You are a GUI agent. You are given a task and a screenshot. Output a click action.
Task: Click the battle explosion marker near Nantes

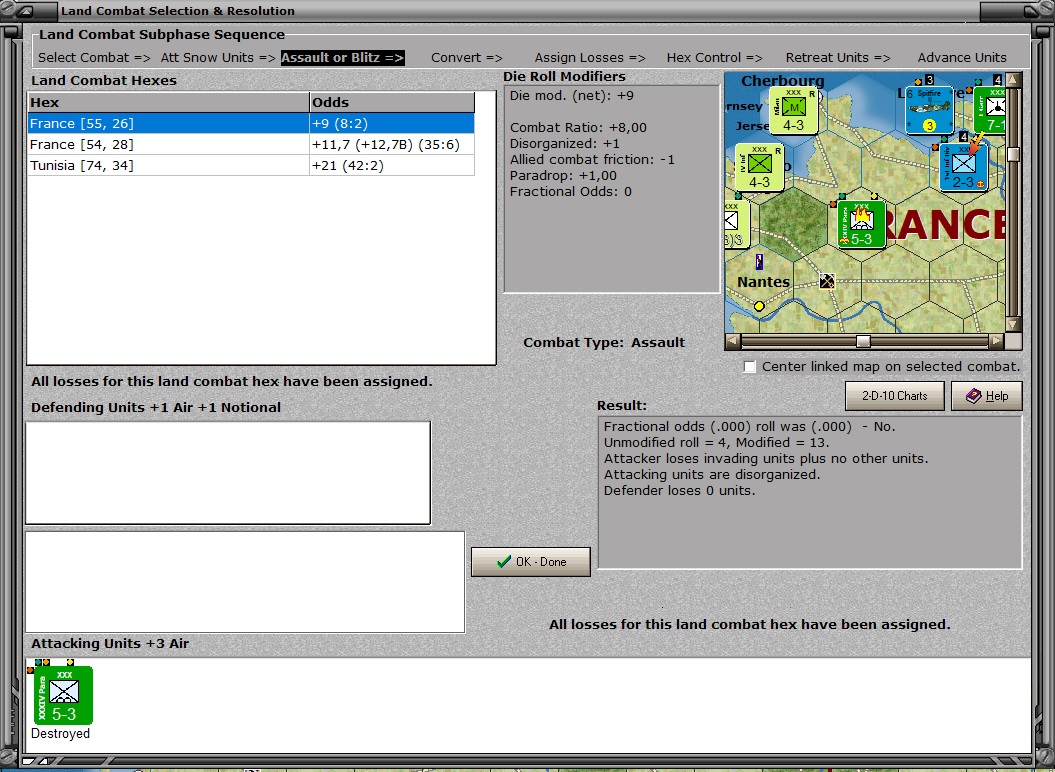[827, 282]
